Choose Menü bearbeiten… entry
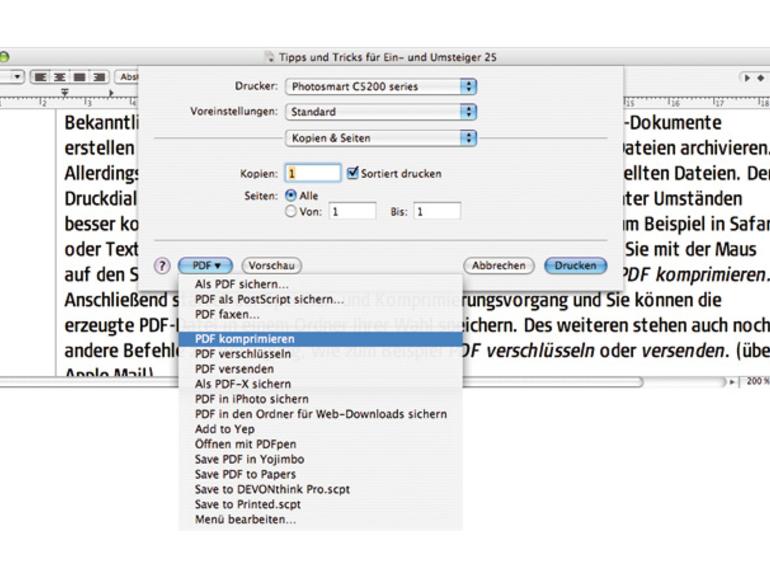770x578 pixels. [x=321, y=520]
